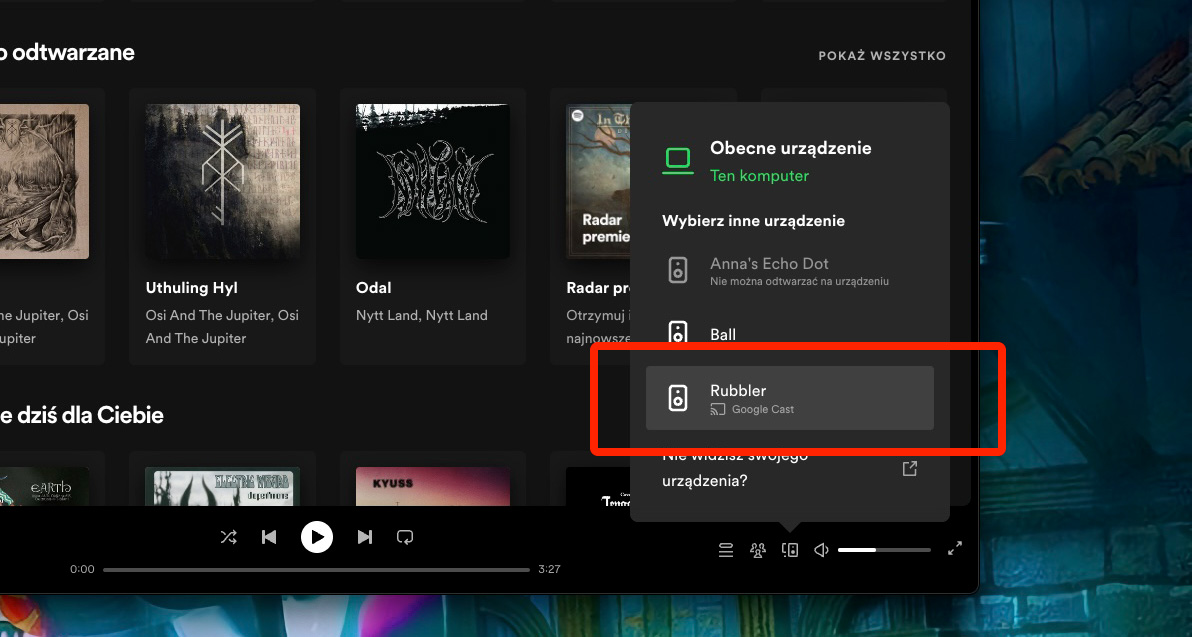Open the play queue
This screenshot has width=1192, height=637.
coord(726,549)
